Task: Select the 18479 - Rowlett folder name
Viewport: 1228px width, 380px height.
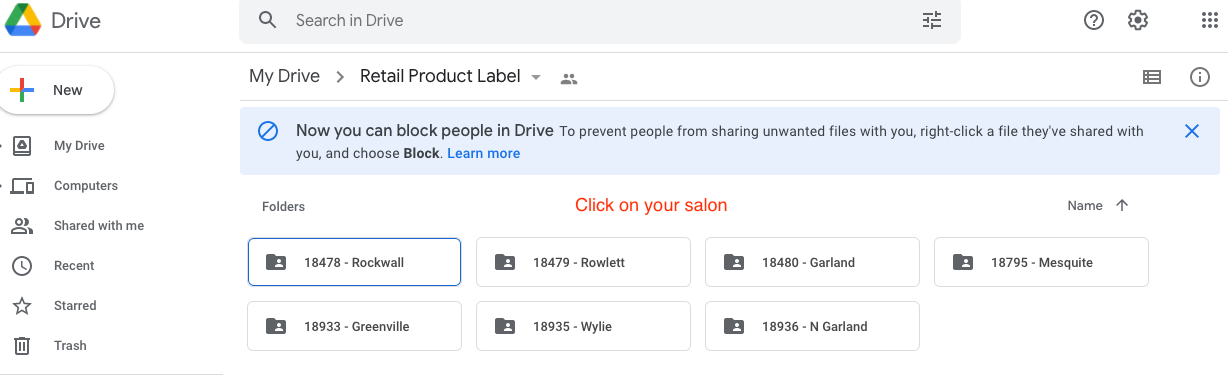Action: point(579,262)
